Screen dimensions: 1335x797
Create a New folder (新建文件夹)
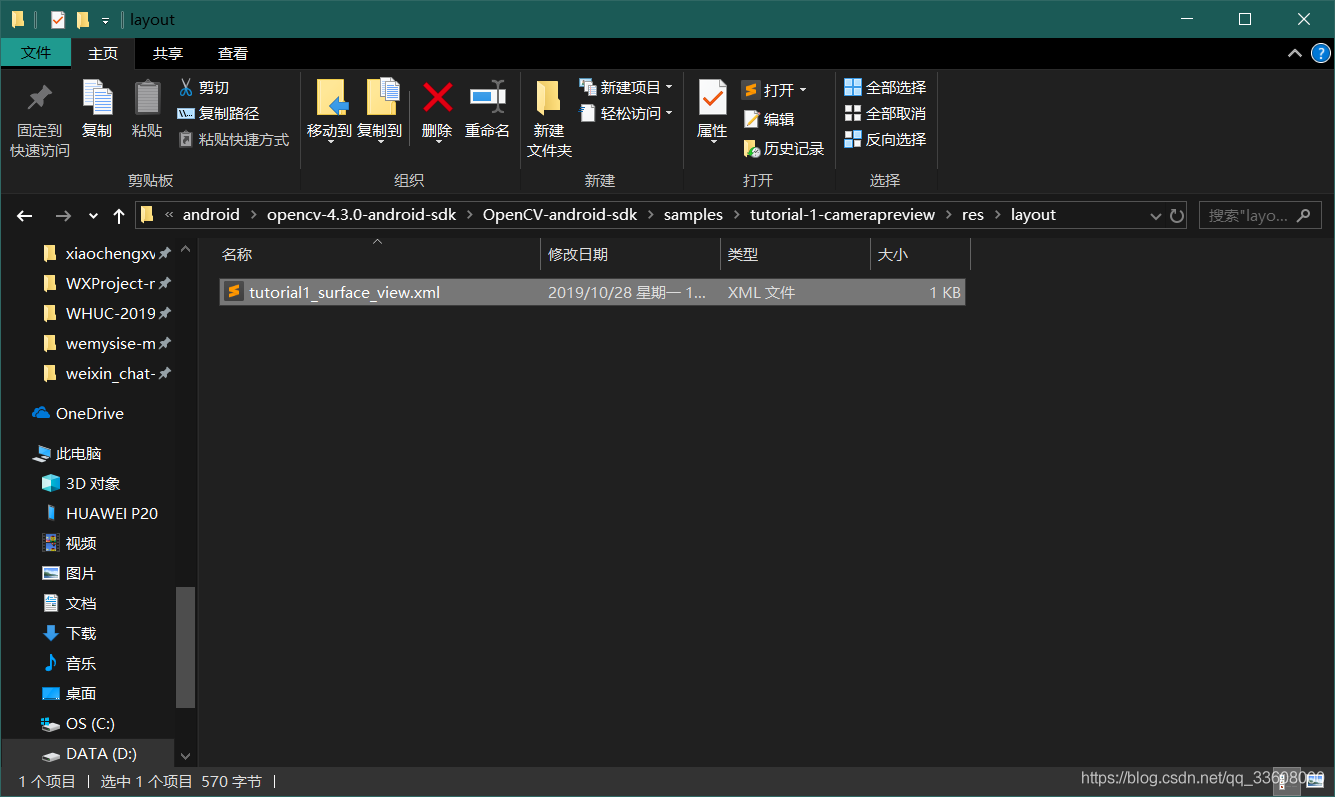pyautogui.click(x=549, y=118)
